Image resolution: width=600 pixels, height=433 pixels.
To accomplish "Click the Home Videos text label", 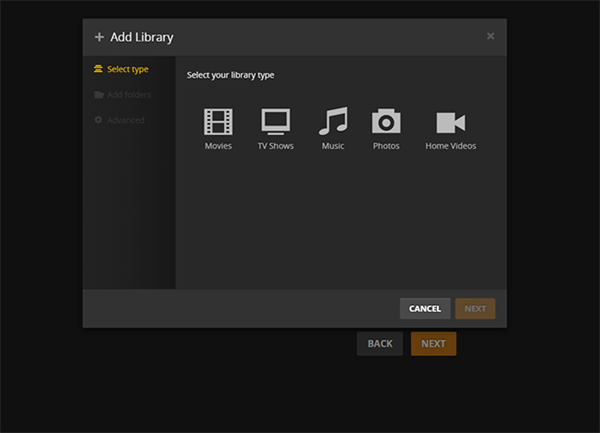I will pyautogui.click(x=451, y=146).
